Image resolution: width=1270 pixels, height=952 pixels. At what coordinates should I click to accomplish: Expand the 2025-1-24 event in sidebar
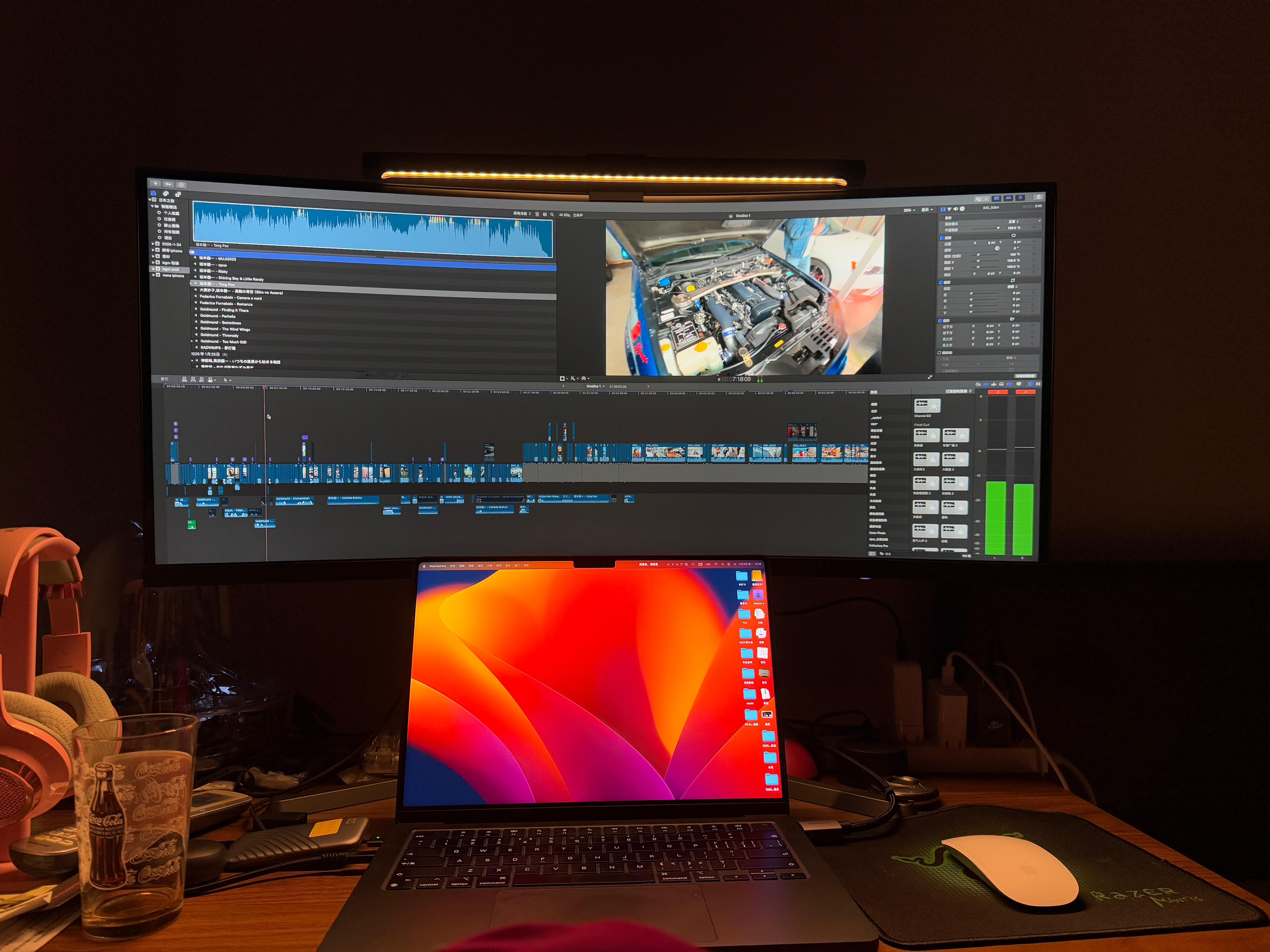pos(153,244)
